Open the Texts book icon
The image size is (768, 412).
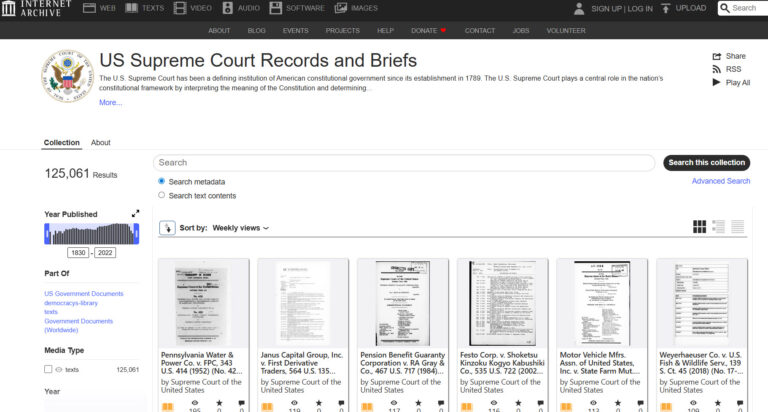131,8
